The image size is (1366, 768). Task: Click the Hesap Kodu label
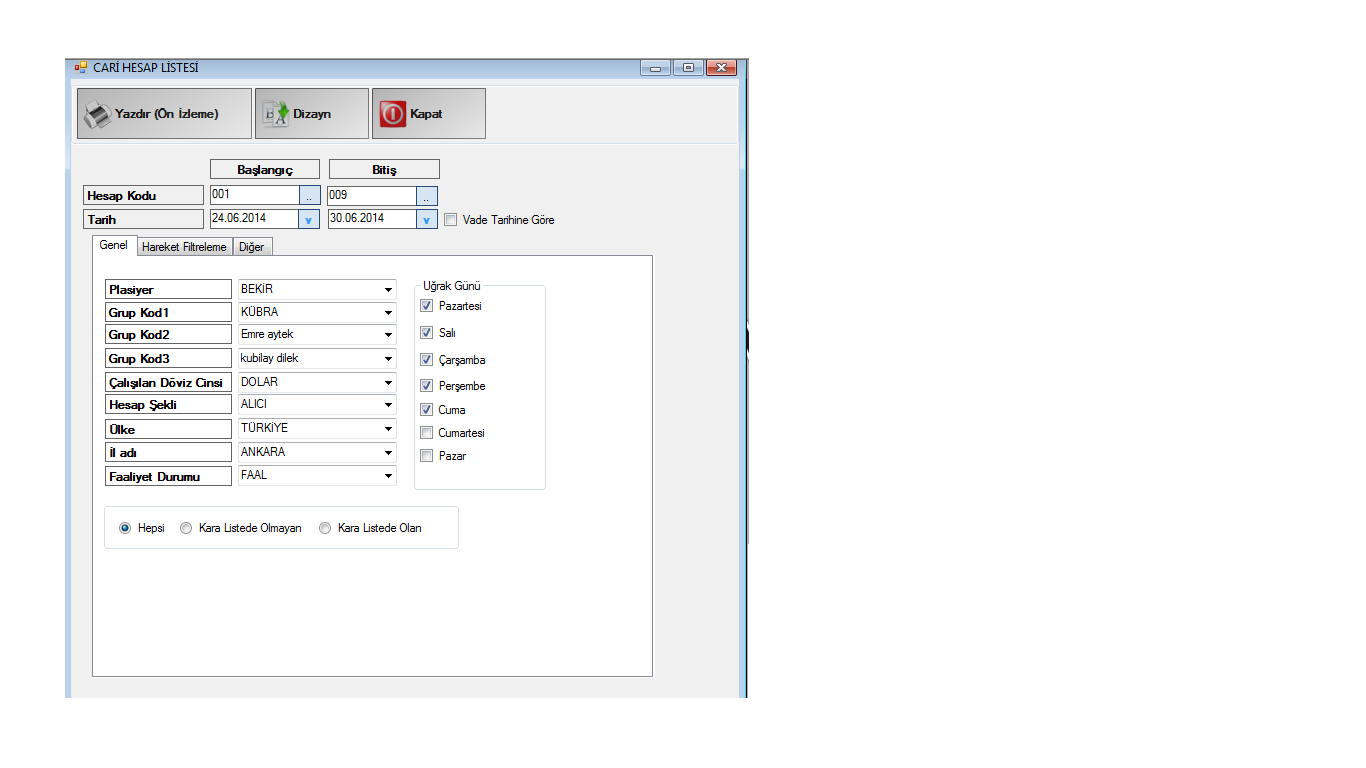[143, 196]
